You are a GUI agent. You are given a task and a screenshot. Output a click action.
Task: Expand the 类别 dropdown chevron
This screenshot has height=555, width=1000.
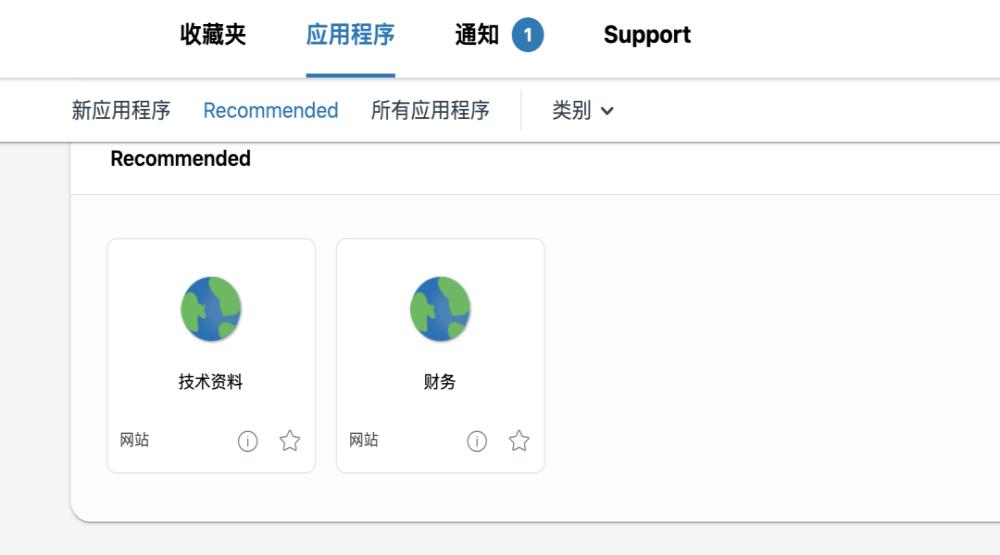coord(607,111)
